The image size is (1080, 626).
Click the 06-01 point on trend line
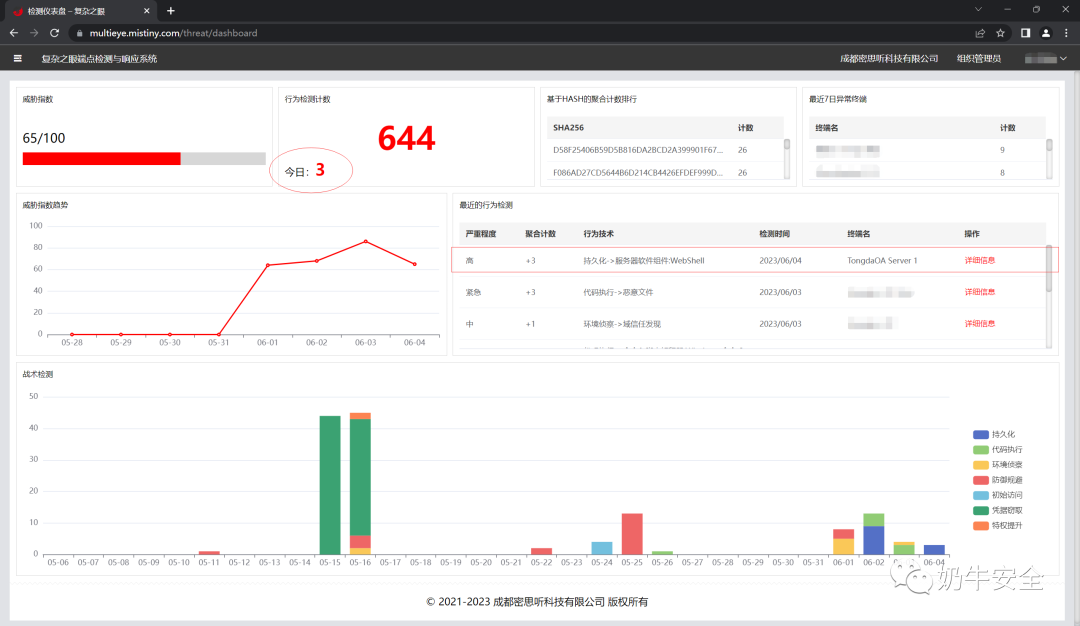coord(268,264)
